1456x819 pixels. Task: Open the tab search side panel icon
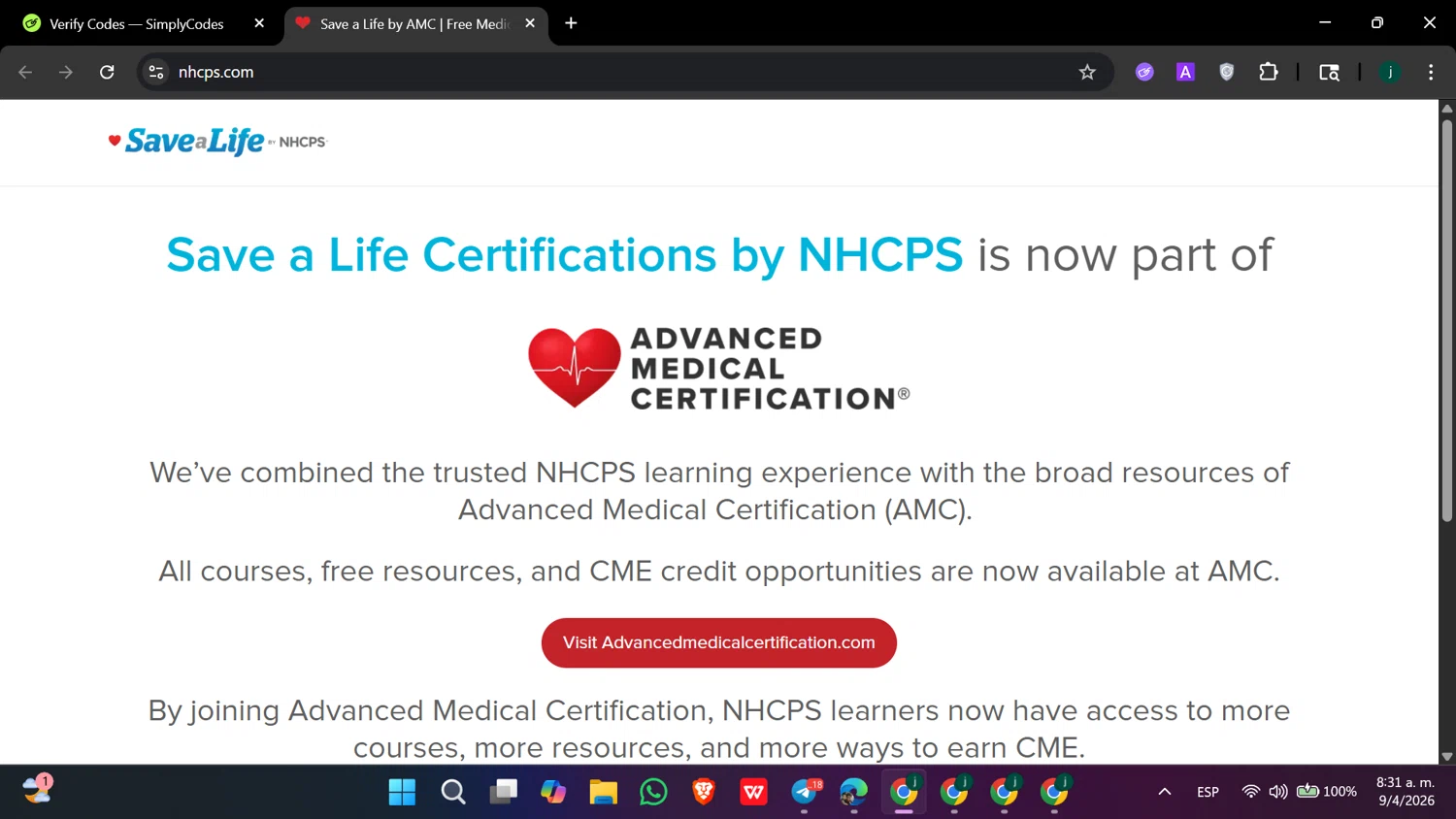click(1329, 72)
